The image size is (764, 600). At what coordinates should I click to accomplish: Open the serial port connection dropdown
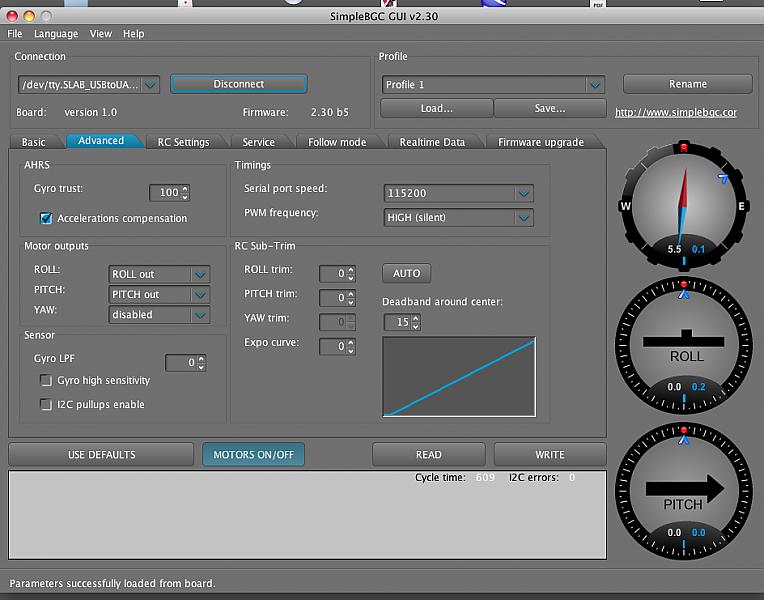pyautogui.click(x=89, y=84)
